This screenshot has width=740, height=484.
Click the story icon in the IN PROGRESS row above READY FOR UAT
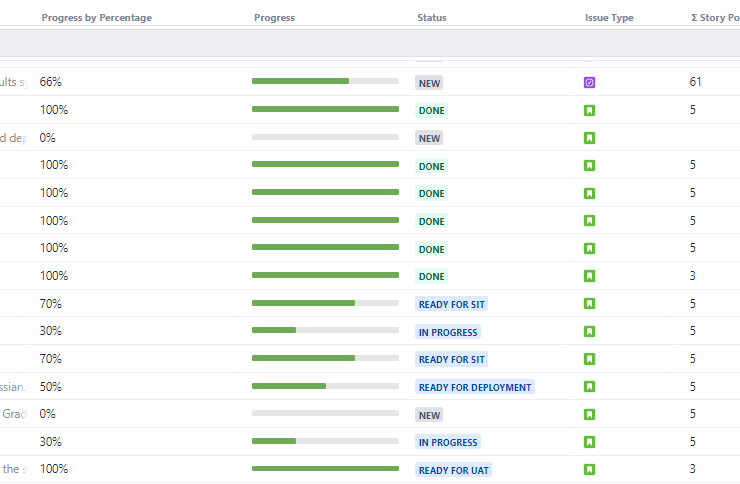[589, 442]
